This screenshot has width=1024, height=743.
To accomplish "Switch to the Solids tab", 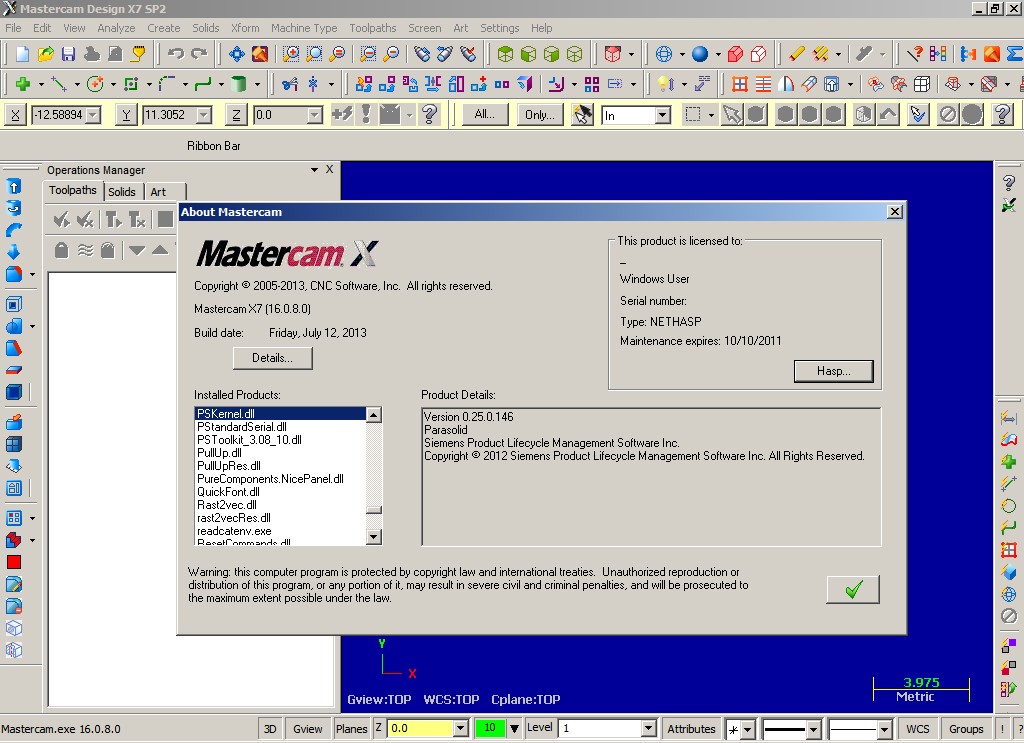I will pos(122,192).
